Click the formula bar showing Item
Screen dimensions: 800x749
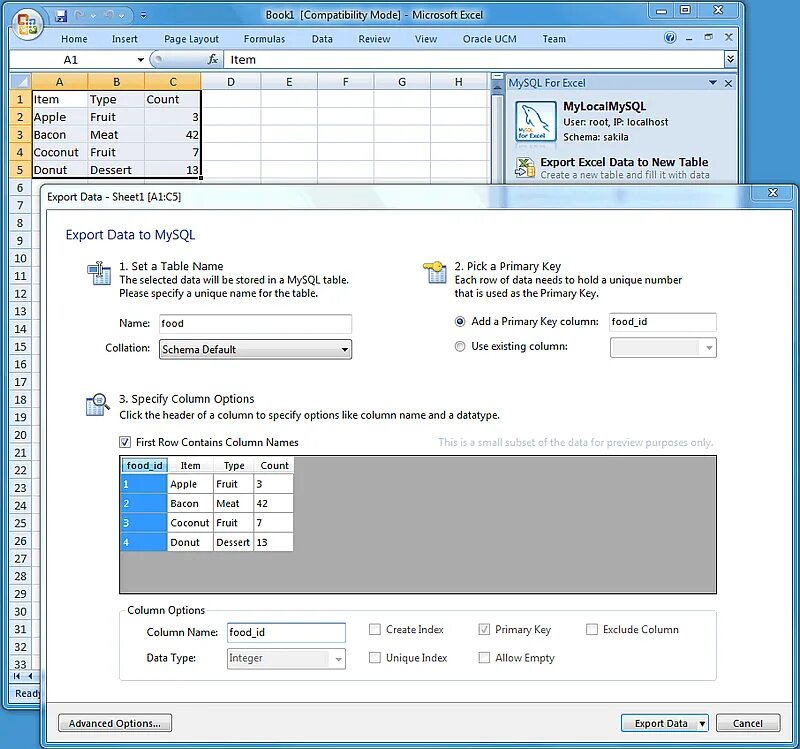473,60
